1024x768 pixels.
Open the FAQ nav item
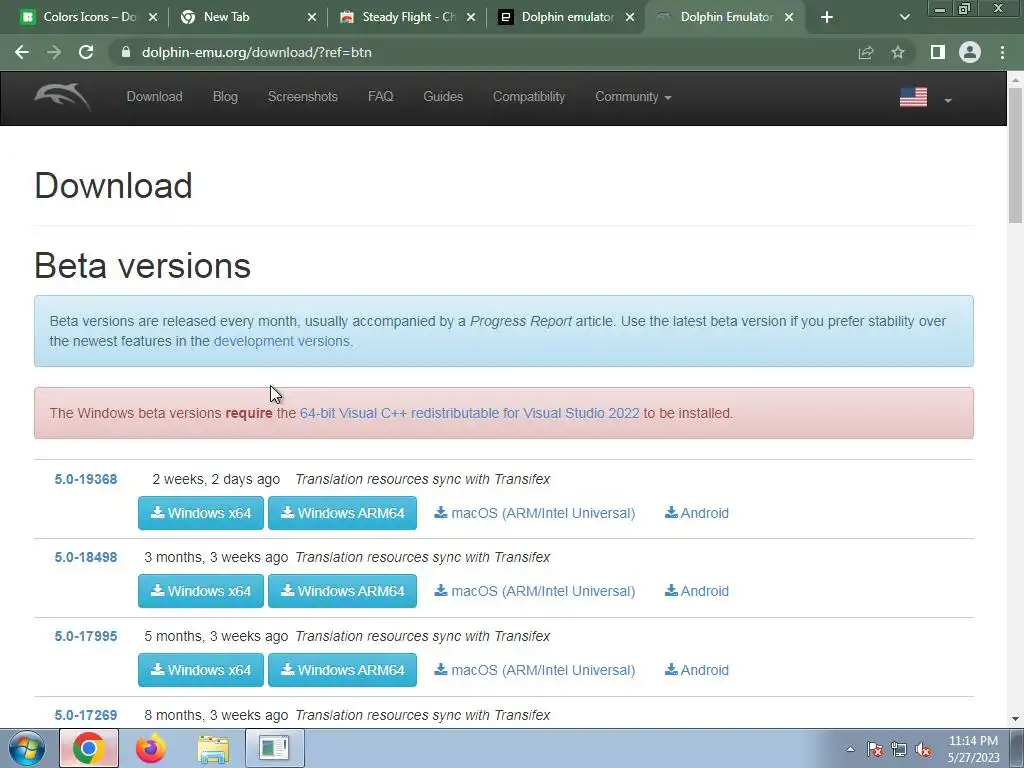coord(381,97)
